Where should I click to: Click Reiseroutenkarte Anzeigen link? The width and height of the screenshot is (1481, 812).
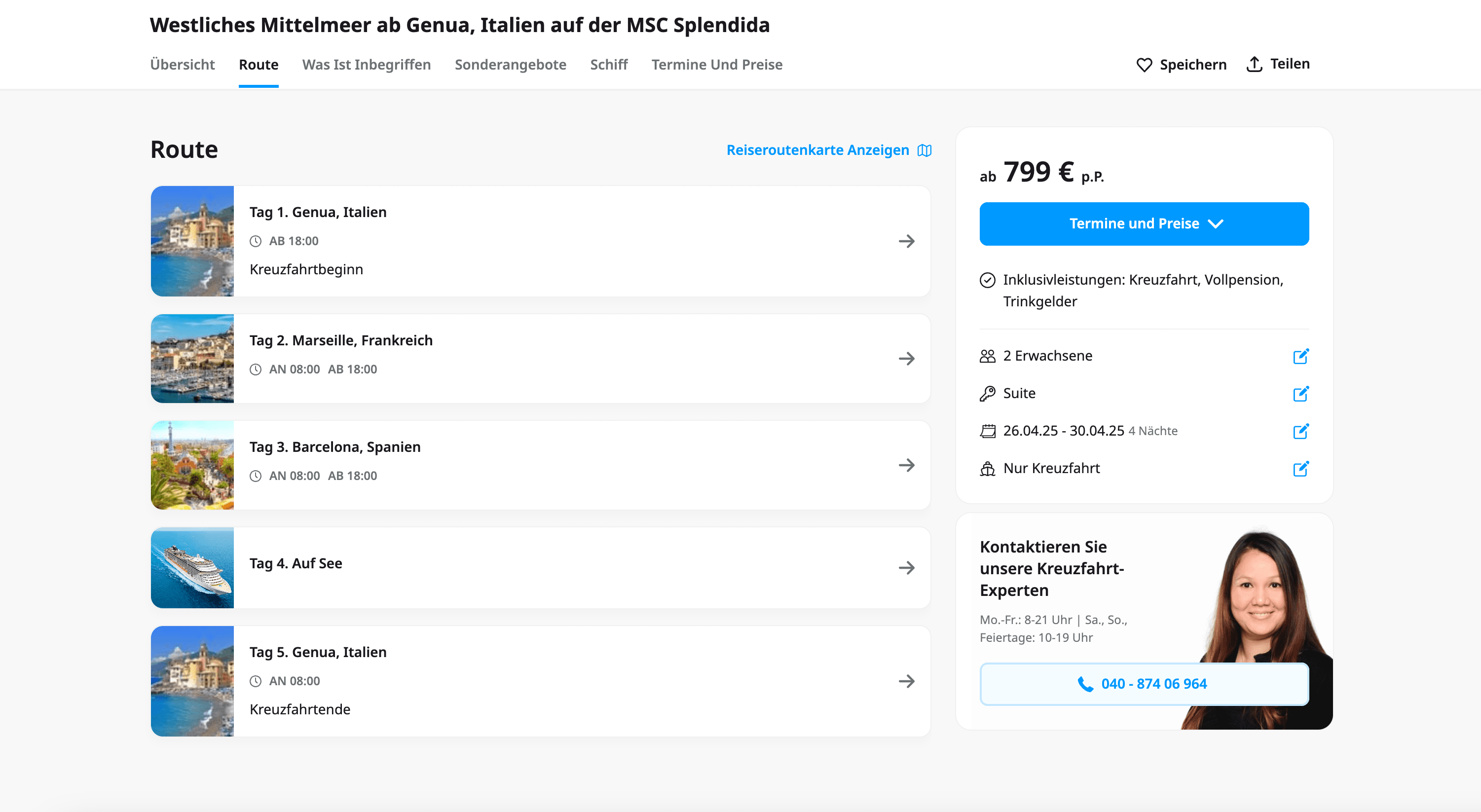(817, 150)
